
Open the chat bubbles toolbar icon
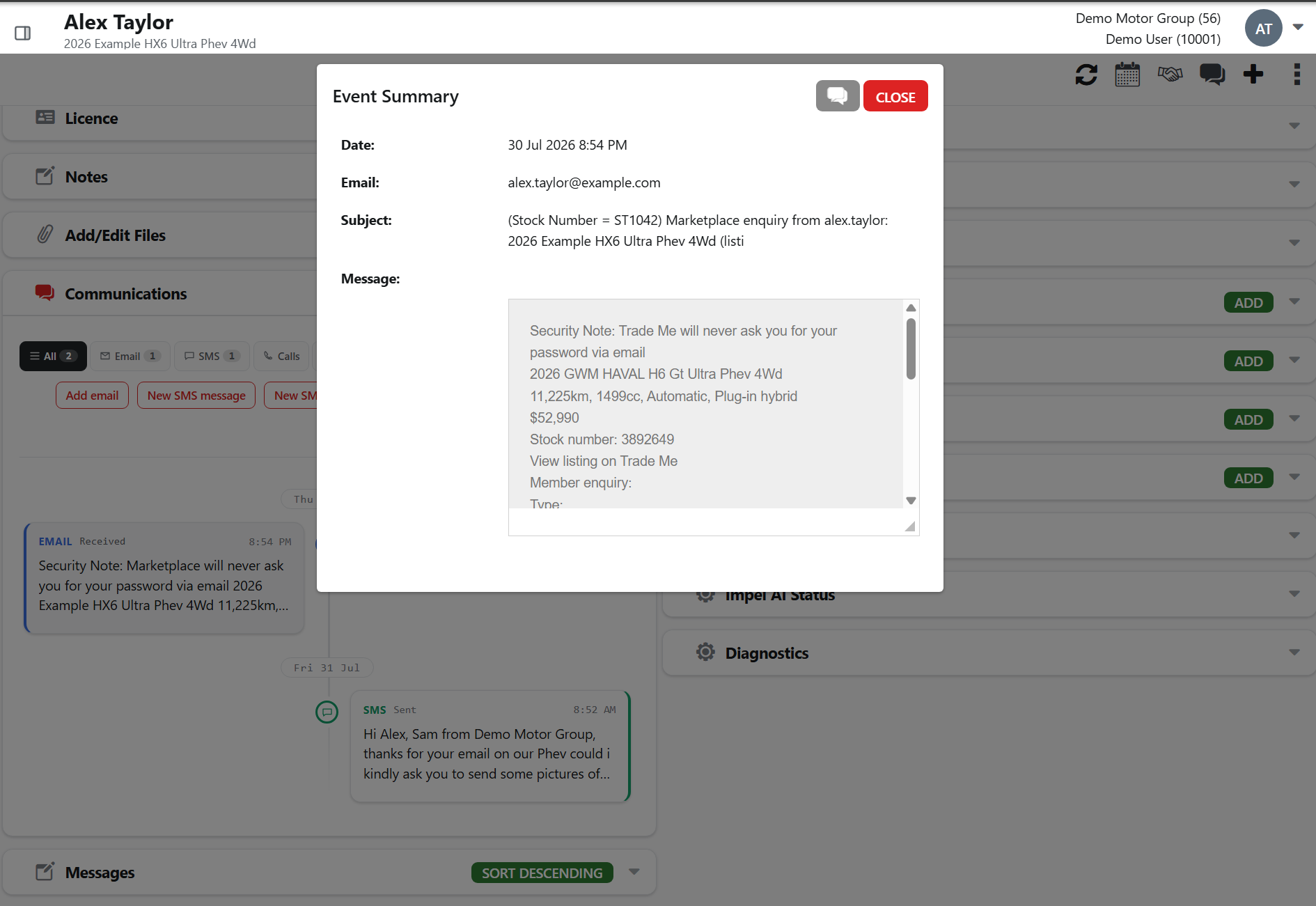(1212, 75)
